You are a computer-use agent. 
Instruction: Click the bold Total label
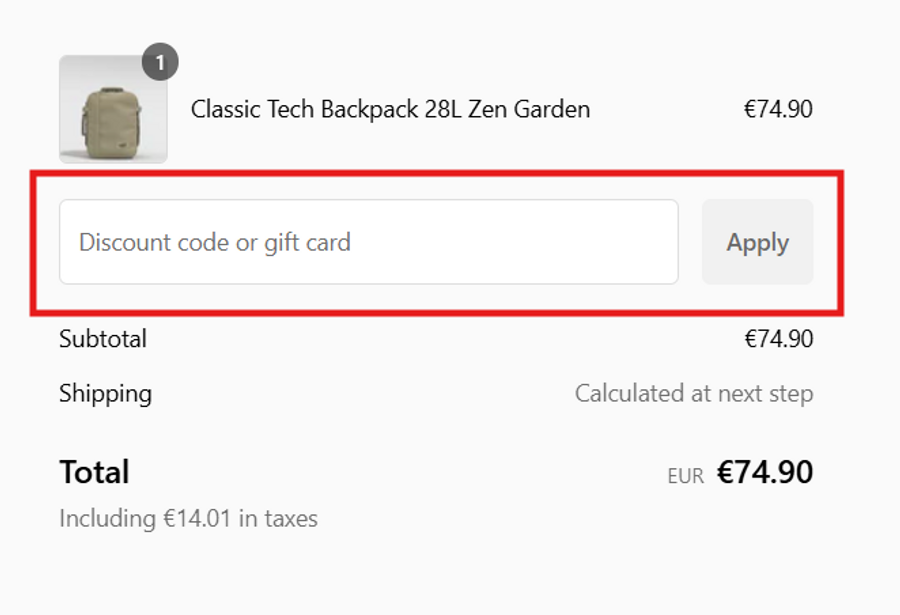coord(94,472)
